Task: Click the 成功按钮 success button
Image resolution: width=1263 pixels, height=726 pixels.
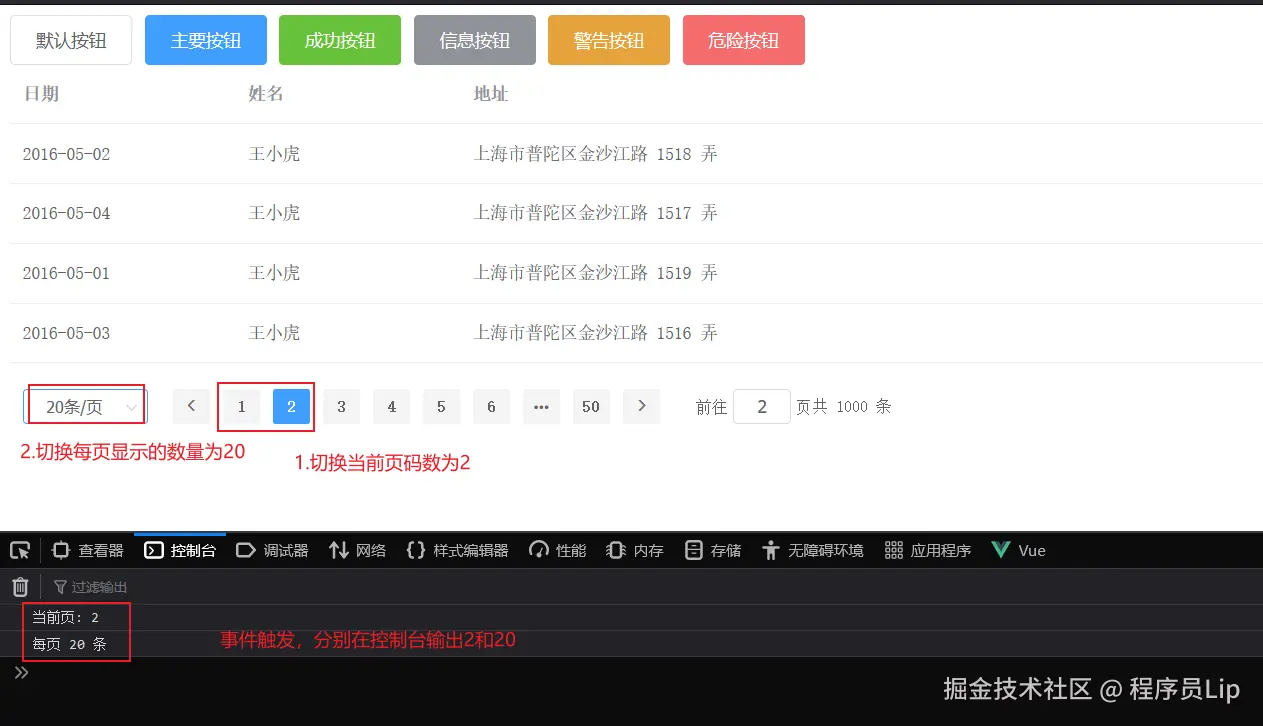Action: [339, 40]
